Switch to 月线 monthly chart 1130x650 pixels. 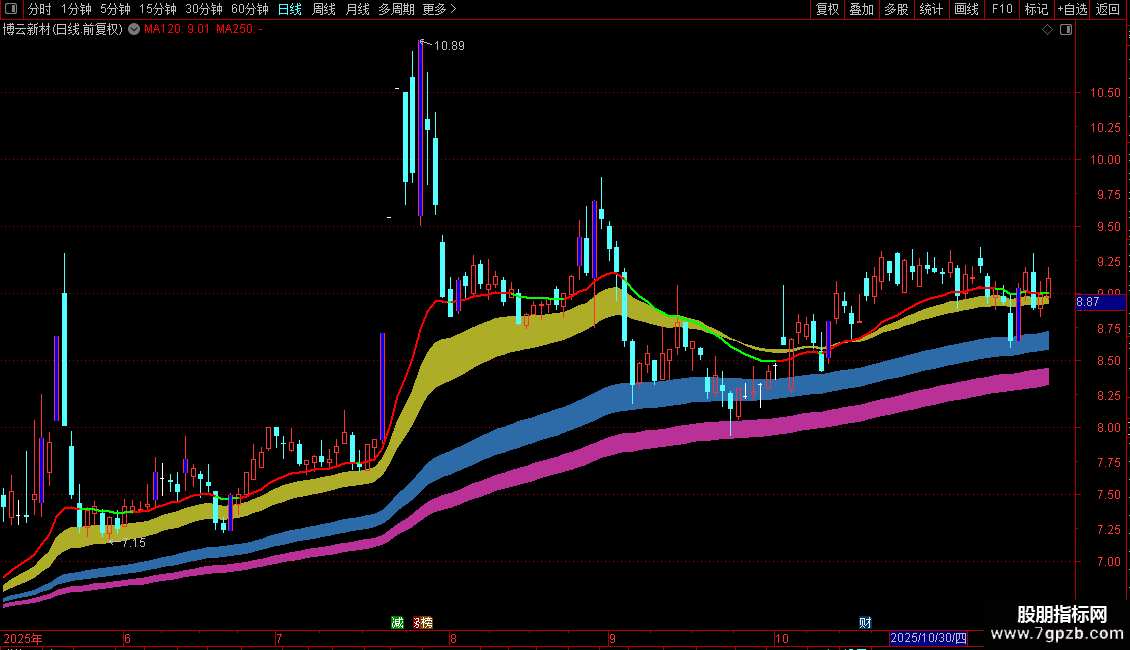pyautogui.click(x=357, y=9)
